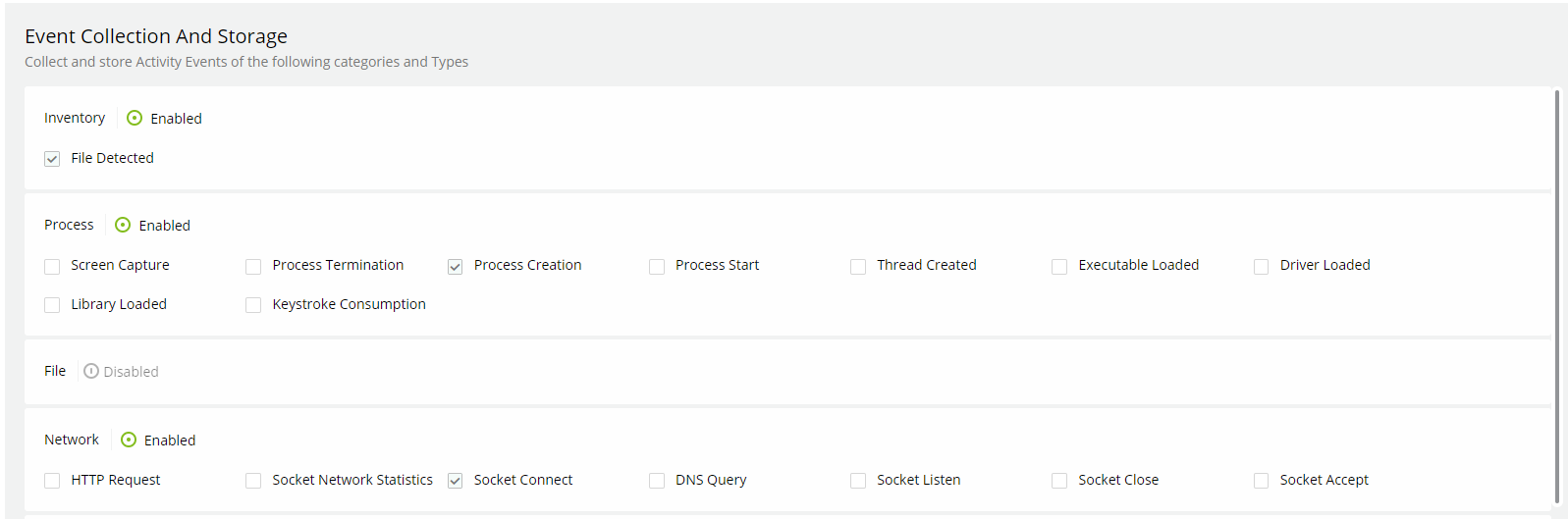The width and height of the screenshot is (1568, 519).
Task: Check the HTTP Request checkbox
Action: (x=52, y=481)
